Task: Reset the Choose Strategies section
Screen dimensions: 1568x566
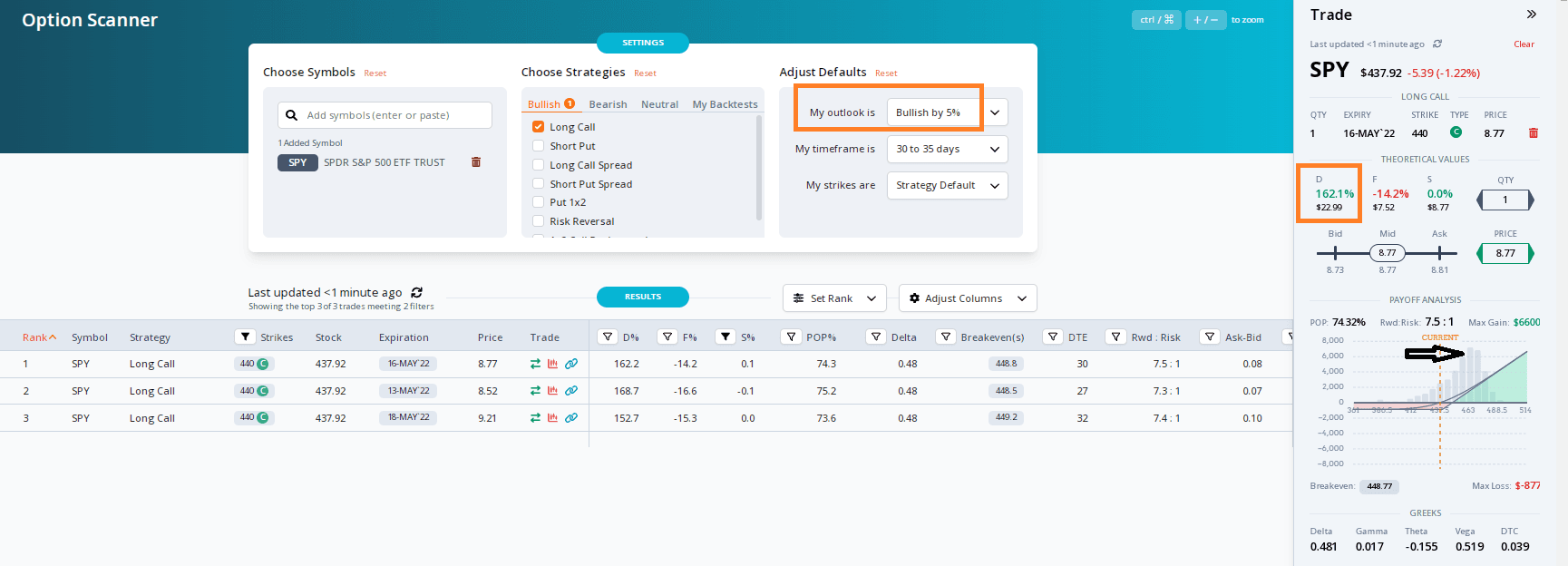Action: click(645, 73)
